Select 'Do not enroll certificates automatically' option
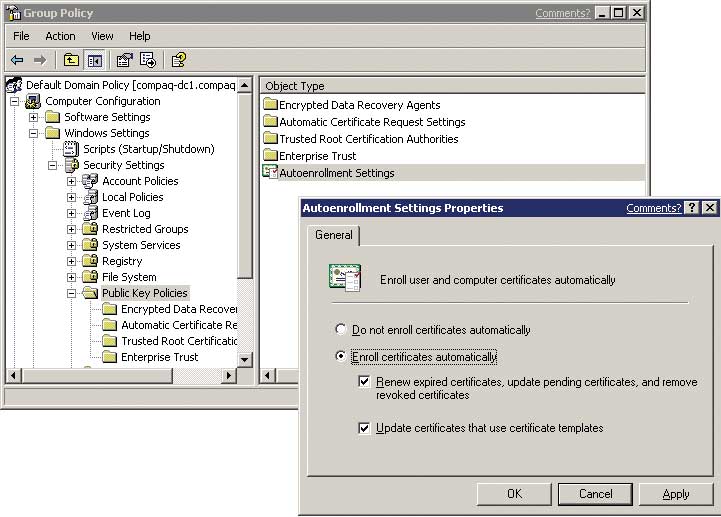The width and height of the screenshot is (721, 517). (x=341, y=330)
